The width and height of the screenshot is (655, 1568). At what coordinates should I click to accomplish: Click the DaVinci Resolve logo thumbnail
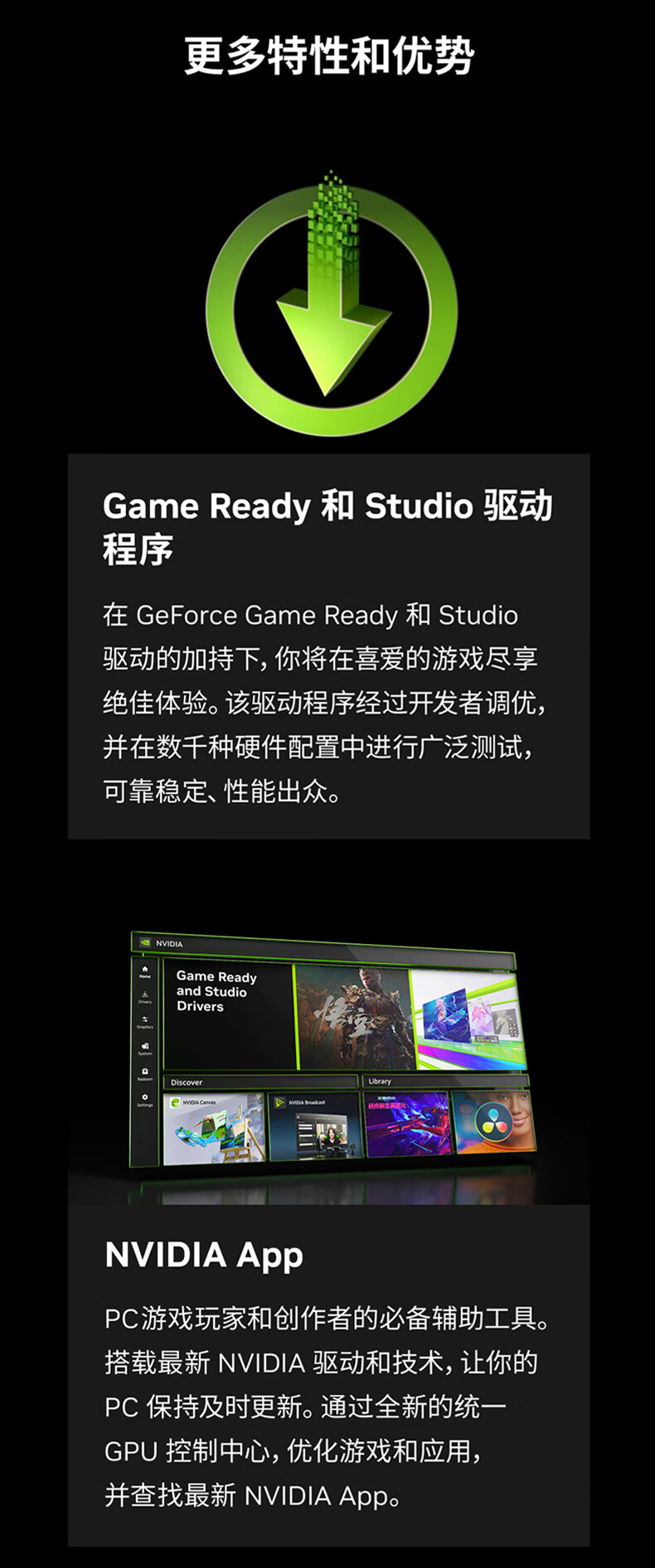(x=495, y=1123)
